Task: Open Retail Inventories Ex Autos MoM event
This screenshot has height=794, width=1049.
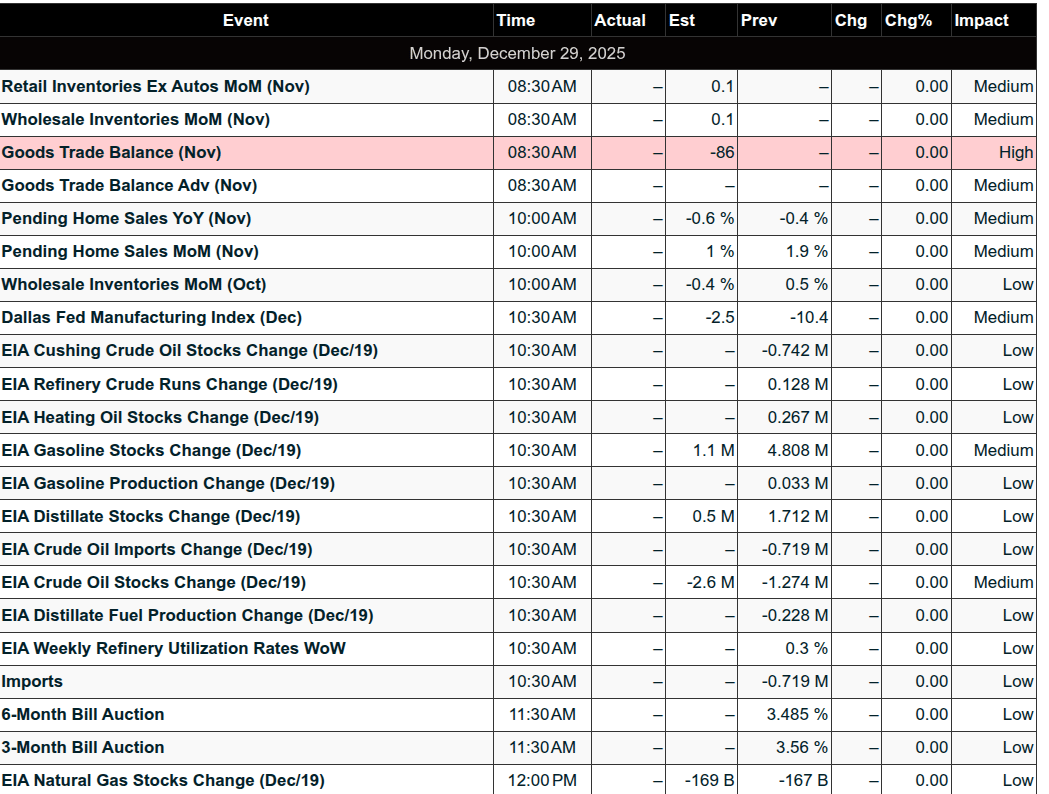Action: pyautogui.click(x=156, y=87)
